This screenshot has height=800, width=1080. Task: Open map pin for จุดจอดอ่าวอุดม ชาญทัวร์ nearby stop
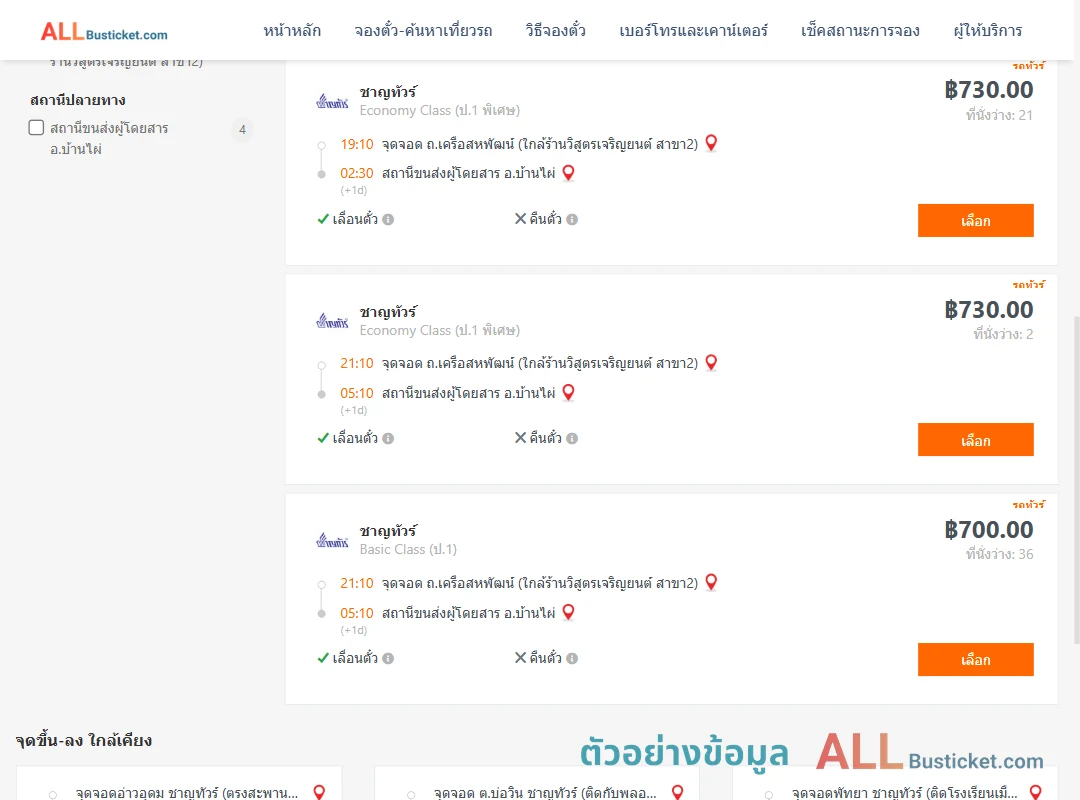[319, 792]
